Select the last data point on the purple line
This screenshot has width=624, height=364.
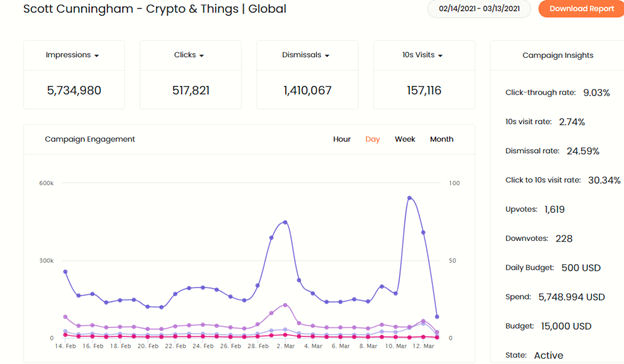click(x=437, y=317)
